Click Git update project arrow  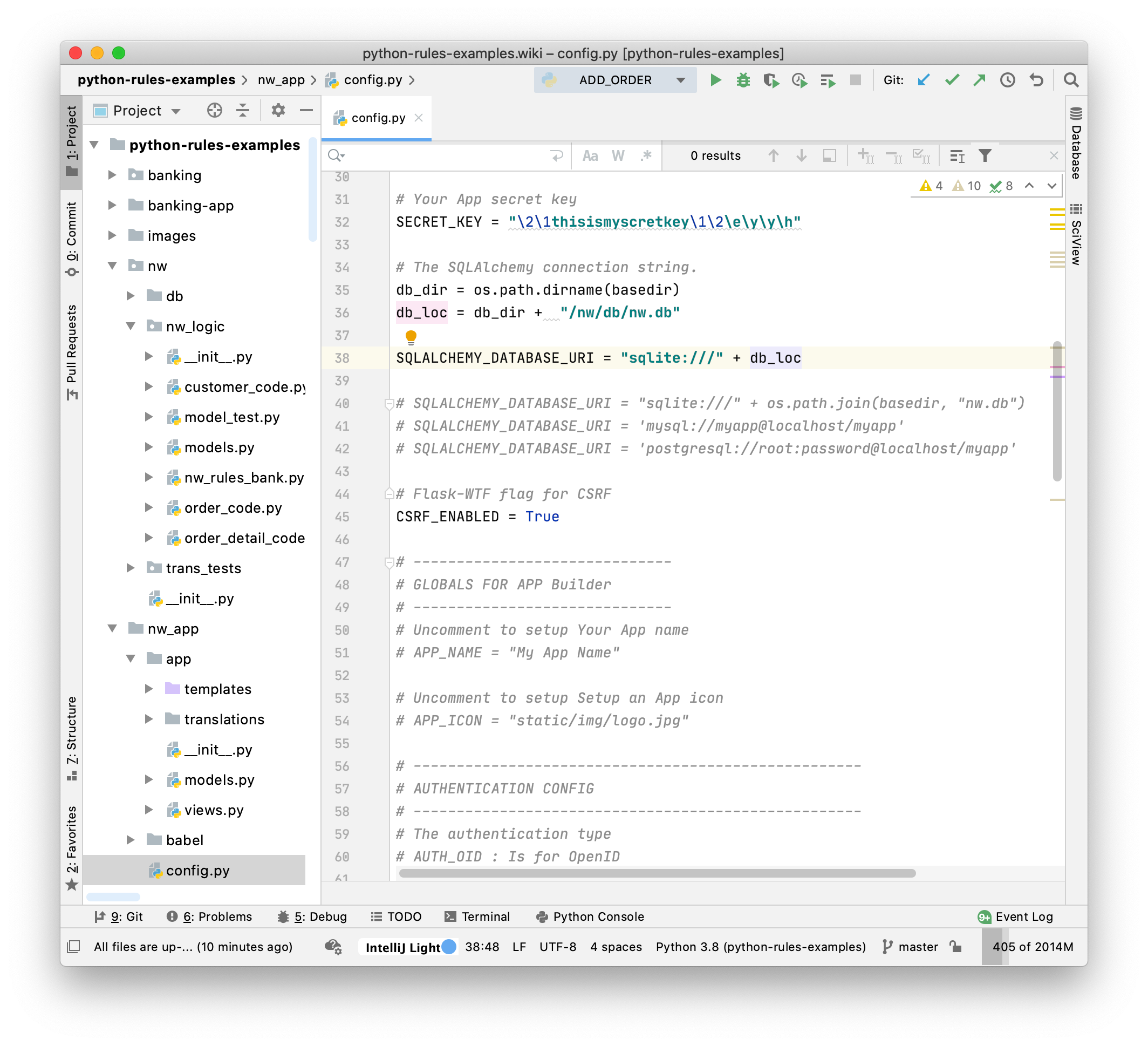[x=924, y=80]
